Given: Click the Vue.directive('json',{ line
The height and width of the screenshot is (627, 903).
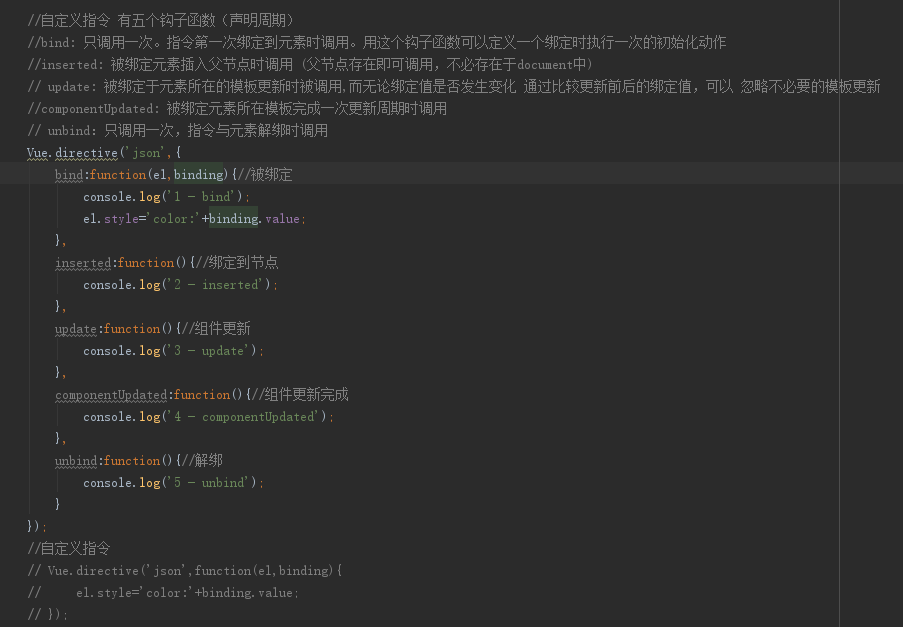Looking at the screenshot, I should (x=104, y=153).
